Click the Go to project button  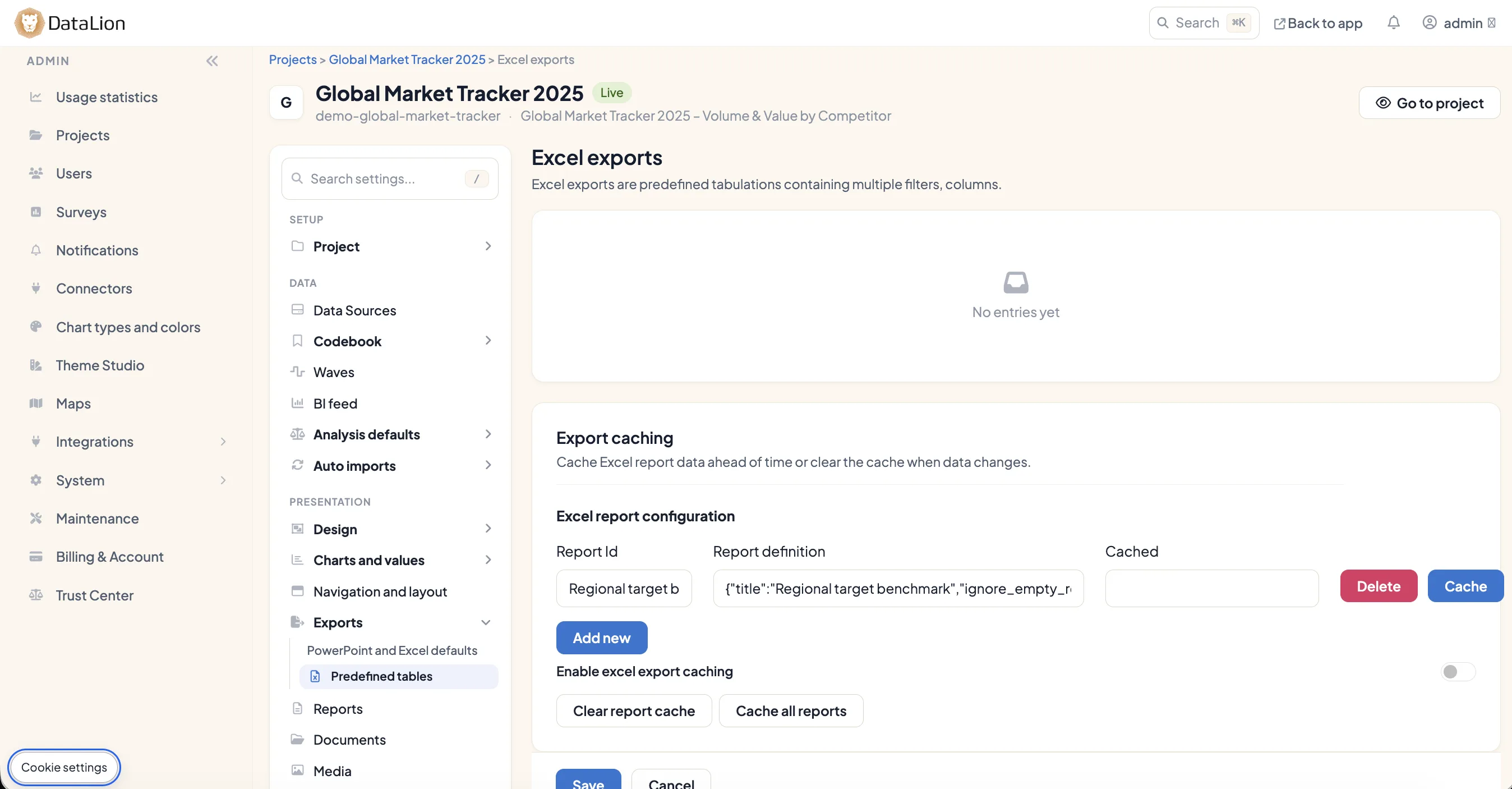click(x=1429, y=103)
